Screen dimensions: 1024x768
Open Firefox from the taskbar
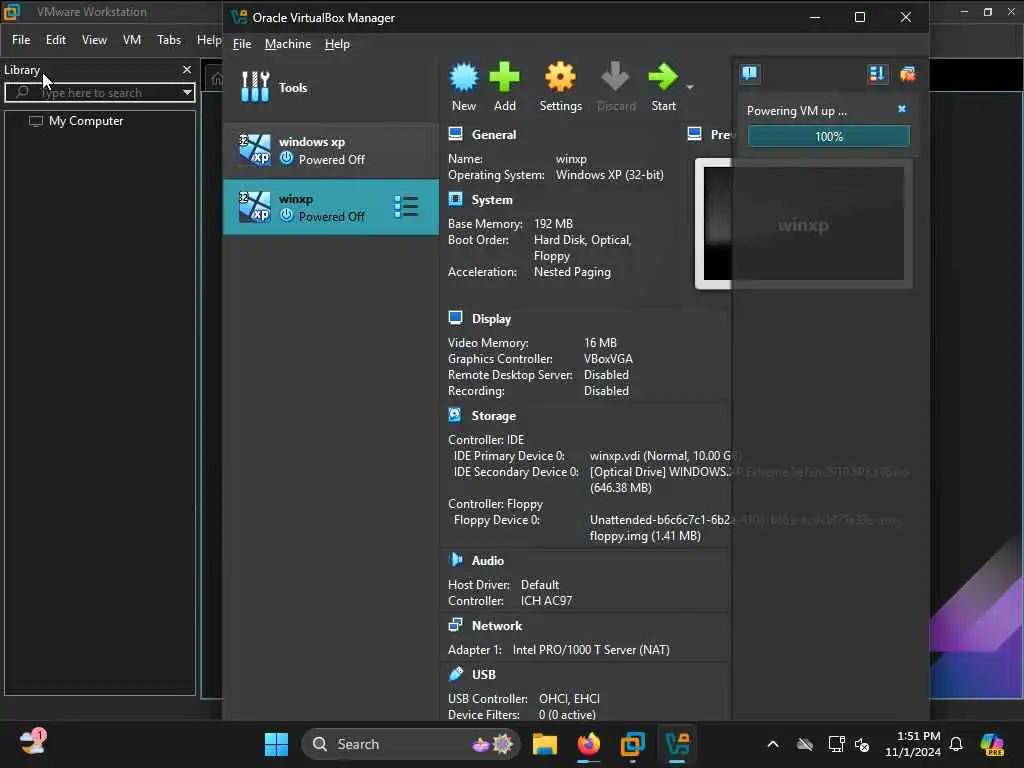tap(588, 744)
